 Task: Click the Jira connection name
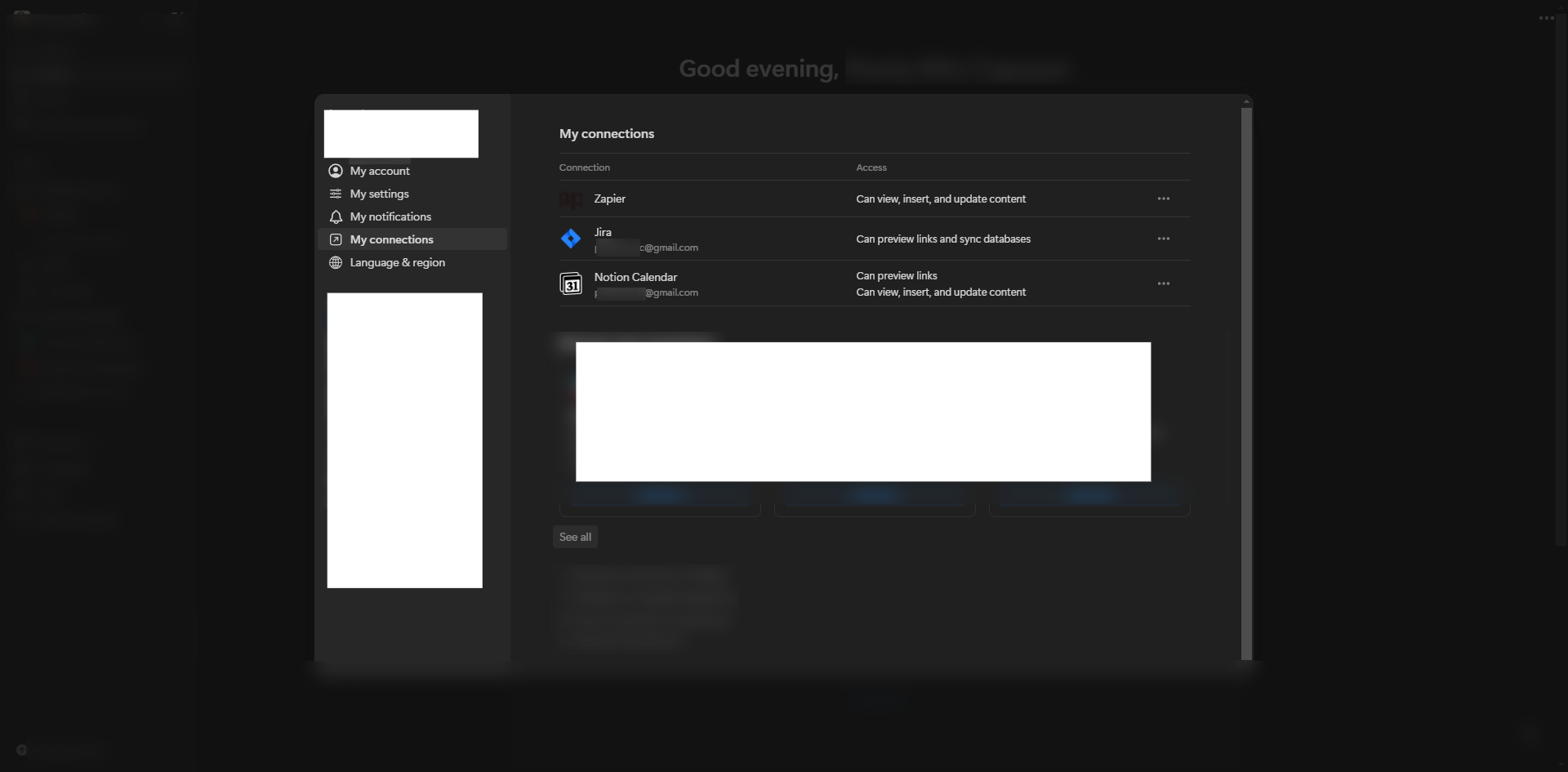coord(603,232)
